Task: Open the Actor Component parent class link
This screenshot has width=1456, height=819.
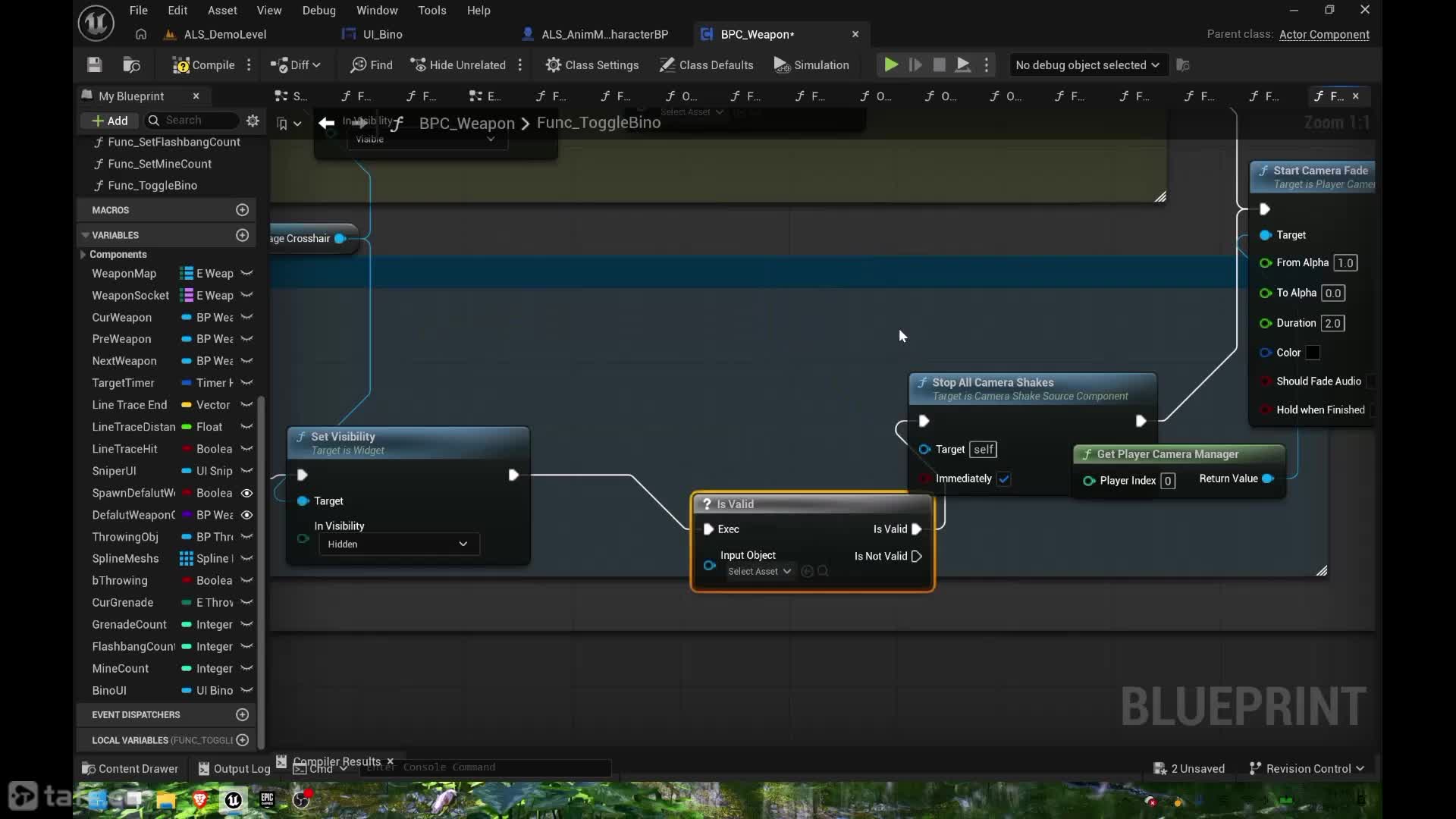Action: [x=1324, y=34]
